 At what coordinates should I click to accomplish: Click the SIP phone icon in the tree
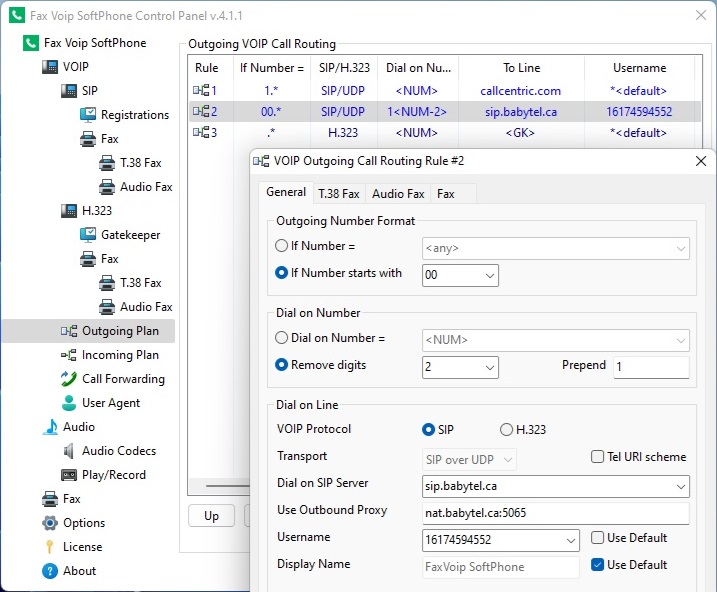(69, 91)
